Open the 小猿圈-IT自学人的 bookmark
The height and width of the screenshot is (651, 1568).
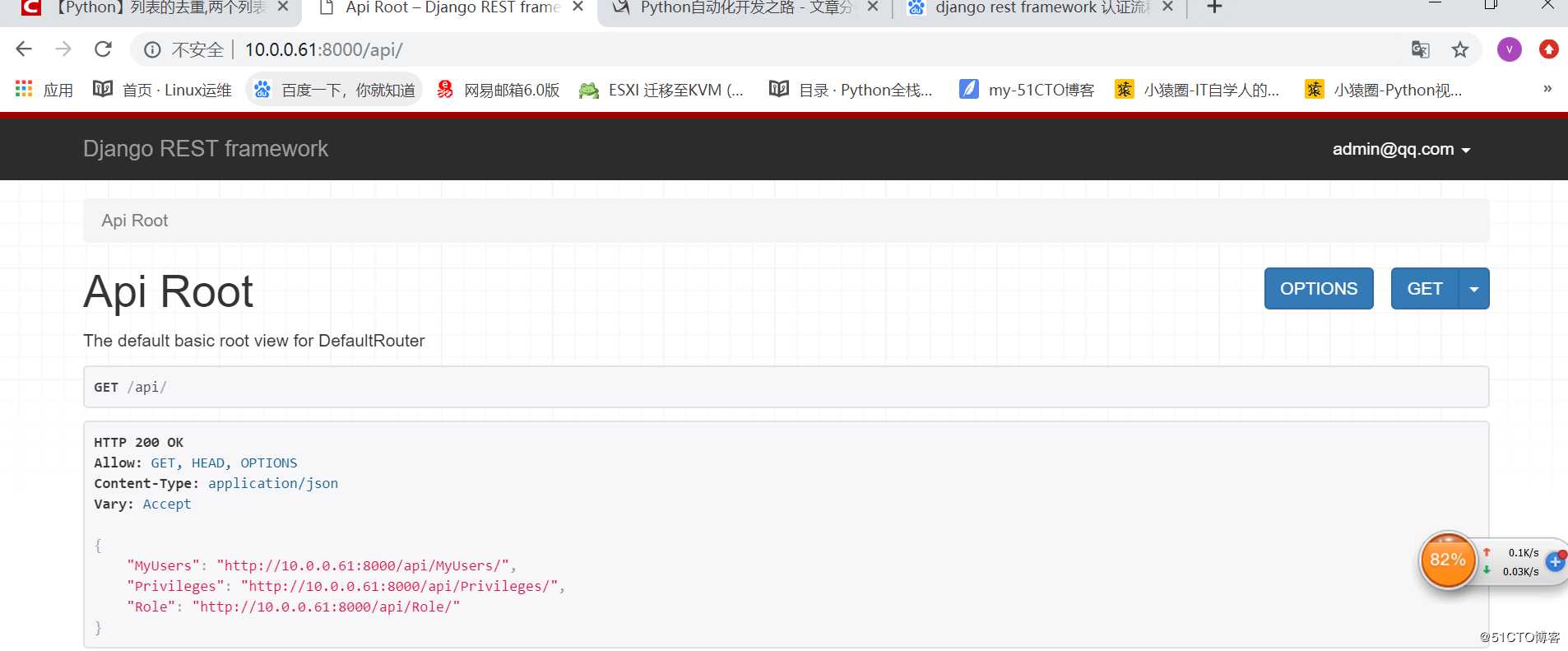[1197, 90]
